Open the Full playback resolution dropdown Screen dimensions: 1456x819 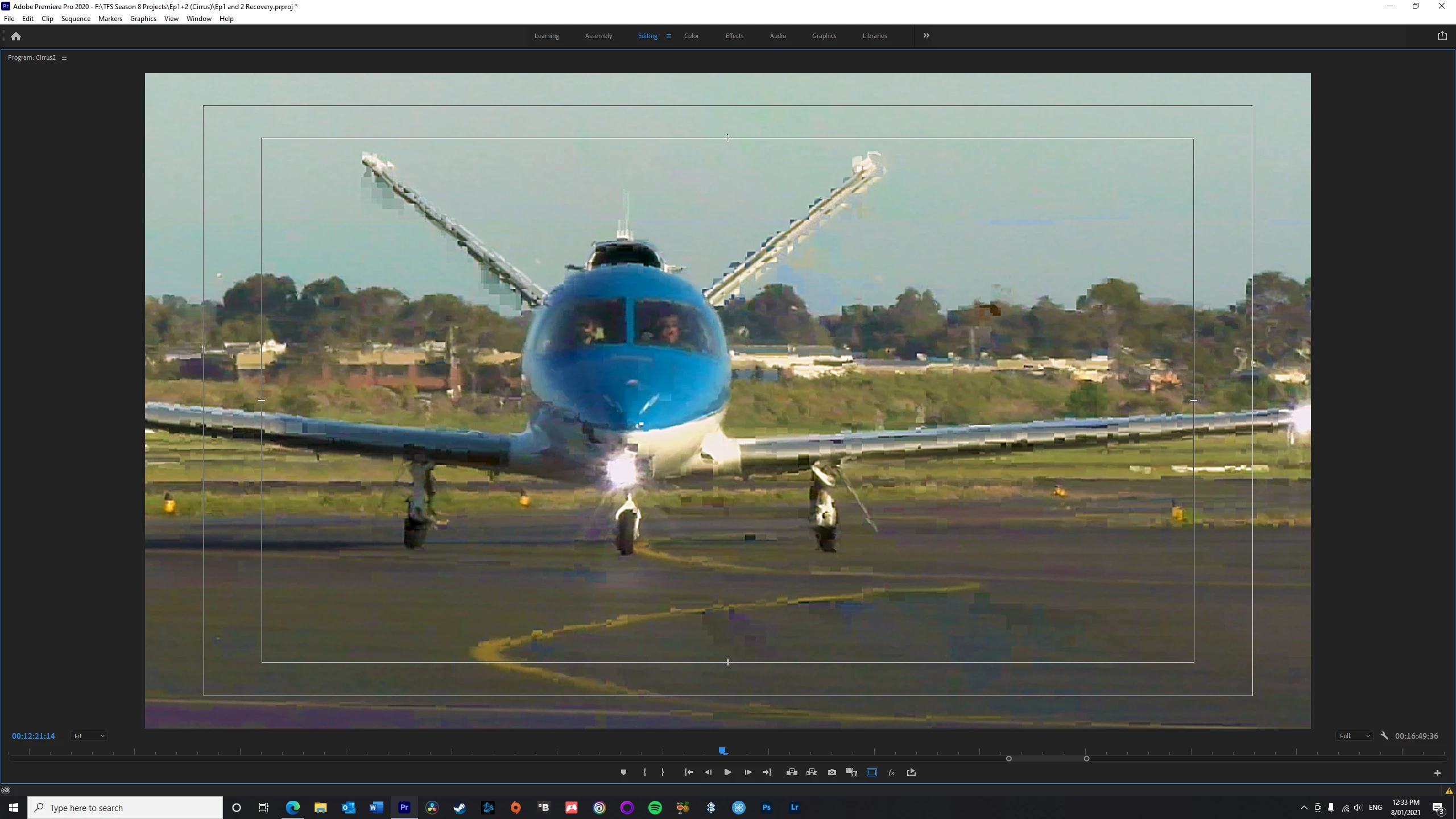click(1355, 736)
